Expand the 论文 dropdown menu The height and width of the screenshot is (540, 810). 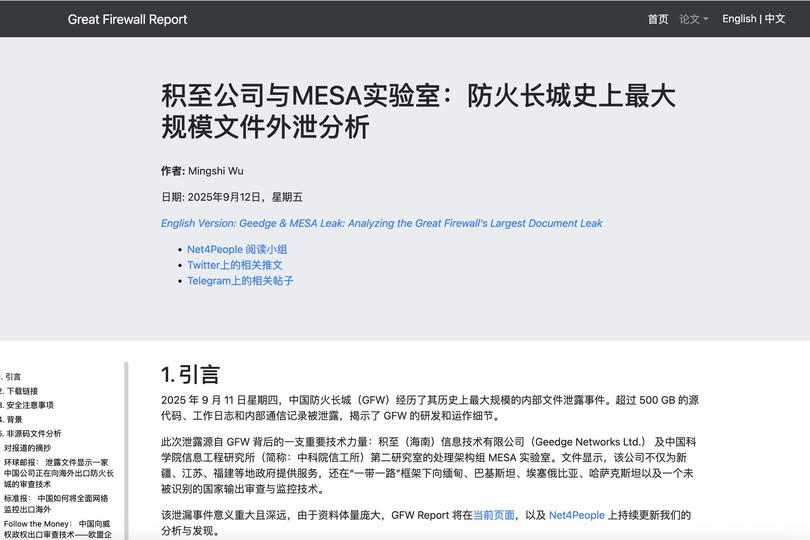pos(693,19)
